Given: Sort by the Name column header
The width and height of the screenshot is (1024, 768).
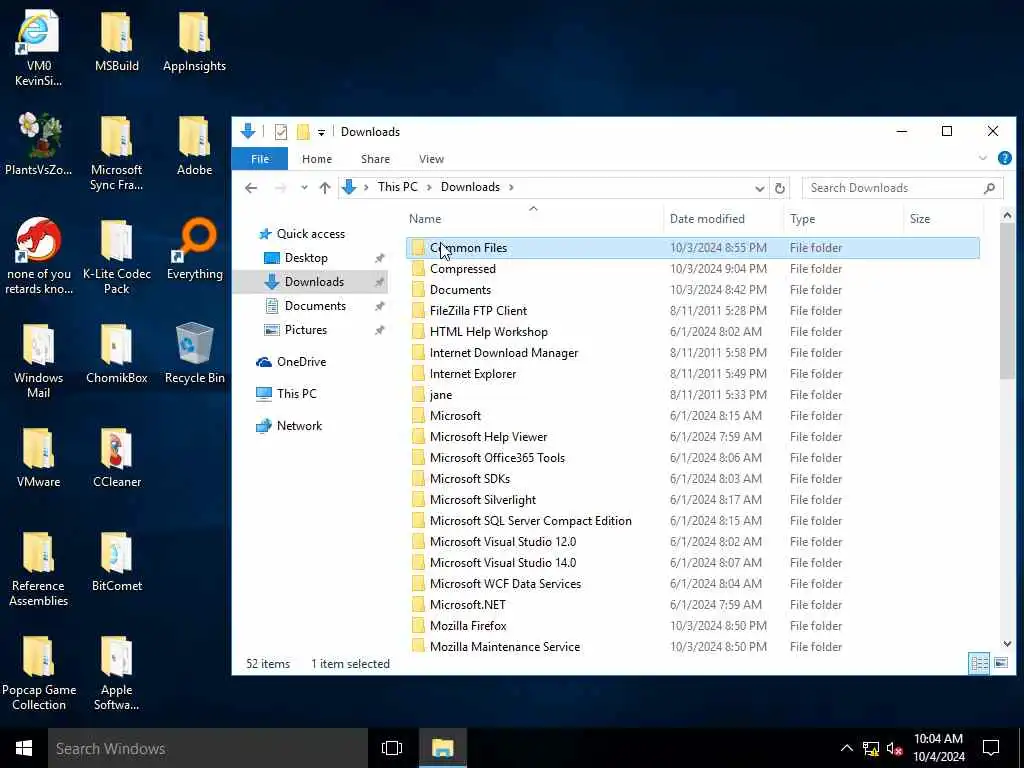Looking at the screenshot, I should 534,219.
